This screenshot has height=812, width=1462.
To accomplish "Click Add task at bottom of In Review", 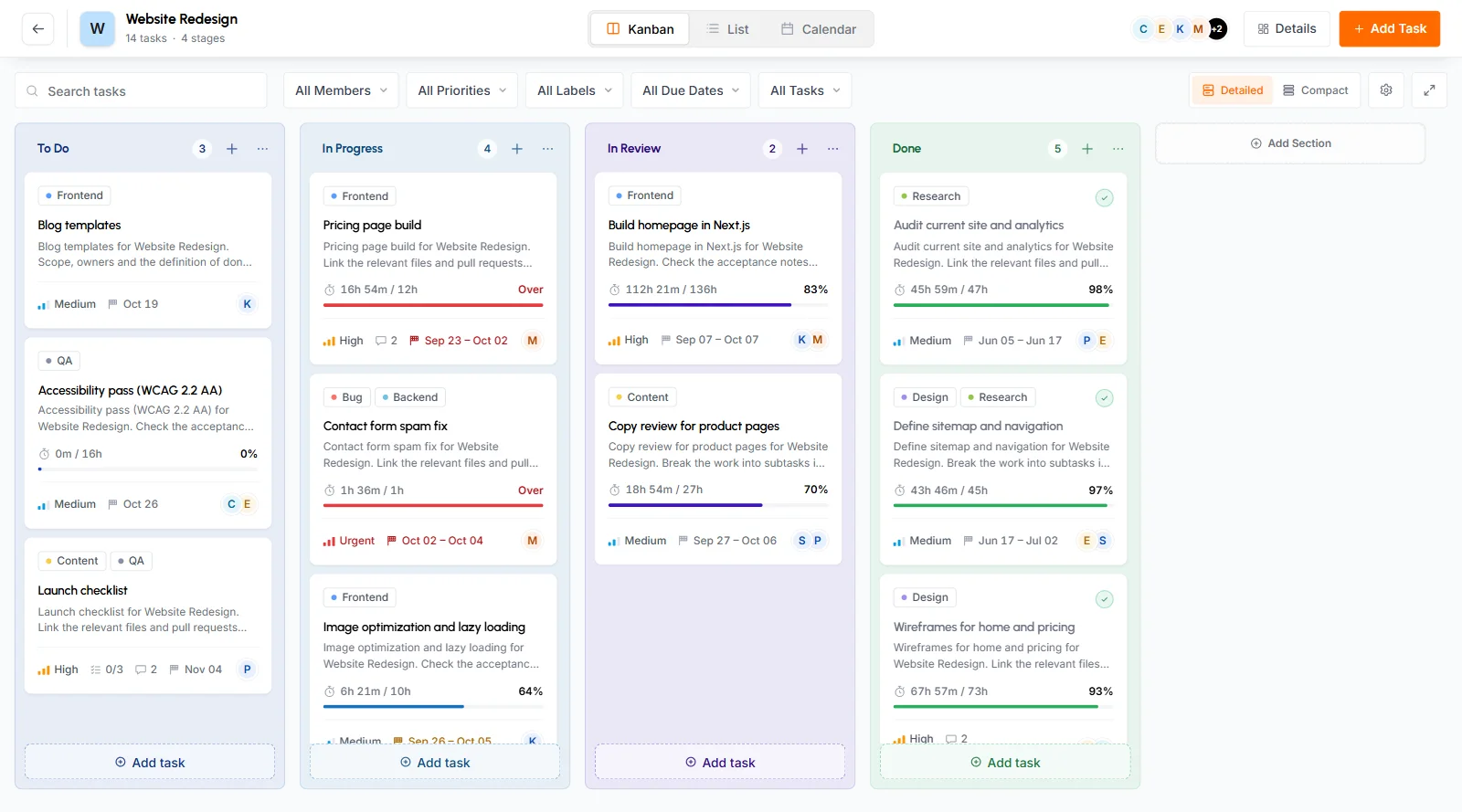I will pos(720,763).
